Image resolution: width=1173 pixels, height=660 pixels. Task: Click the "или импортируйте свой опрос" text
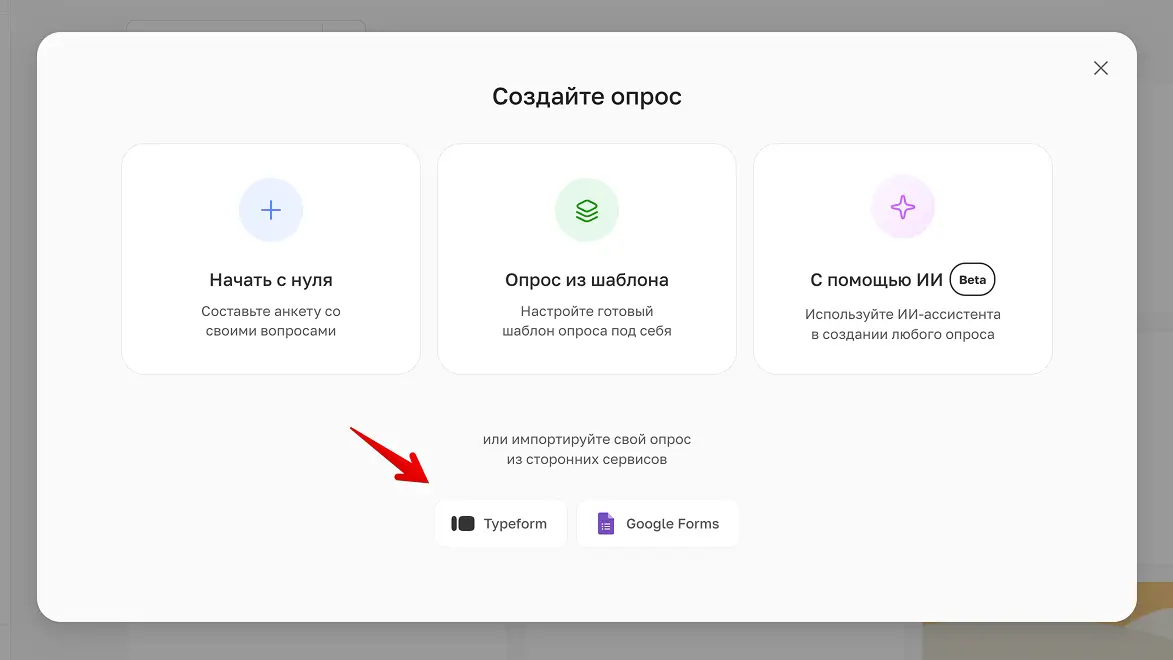click(x=587, y=439)
